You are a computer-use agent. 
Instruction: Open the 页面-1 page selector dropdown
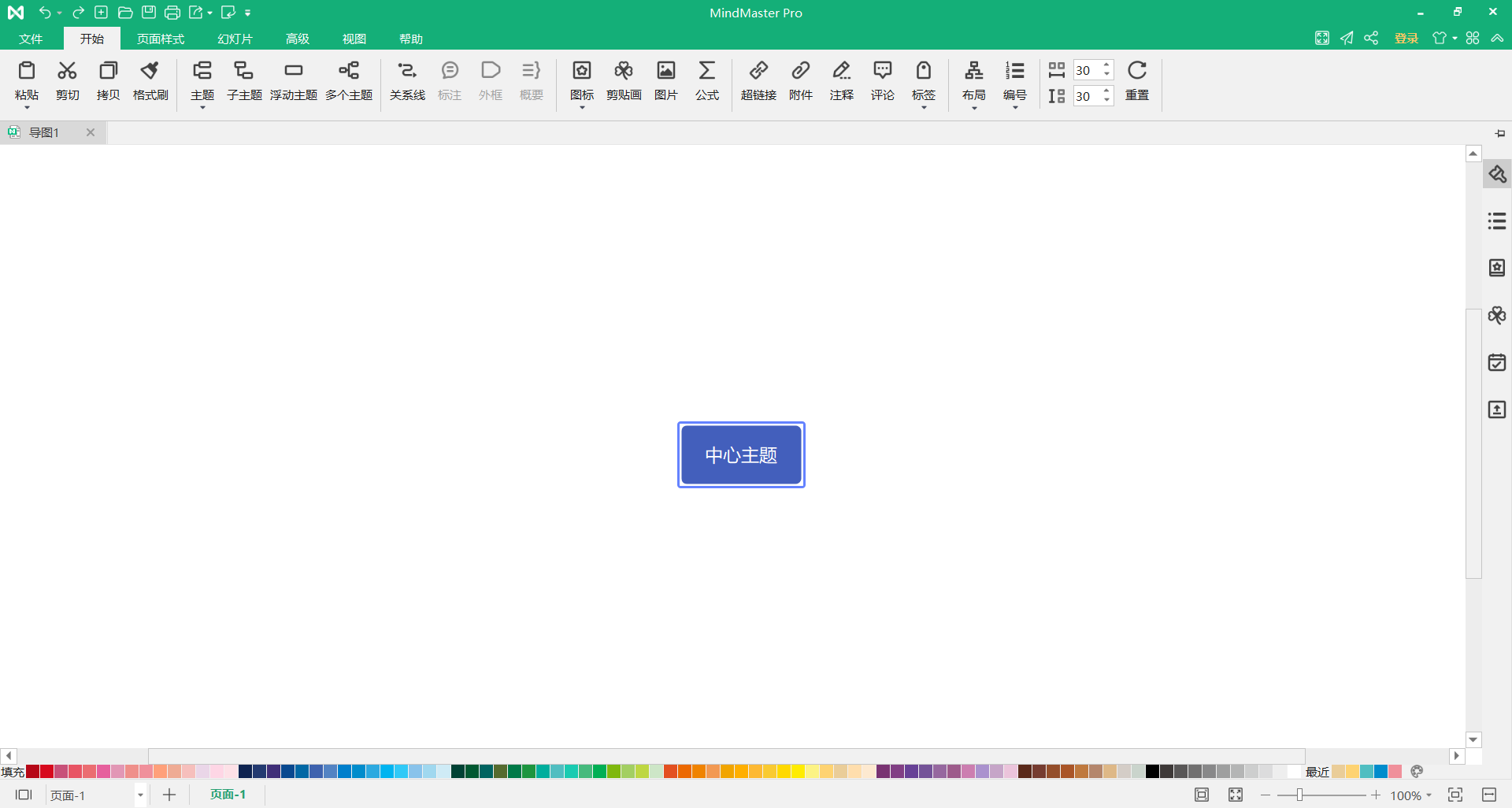tap(140, 795)
